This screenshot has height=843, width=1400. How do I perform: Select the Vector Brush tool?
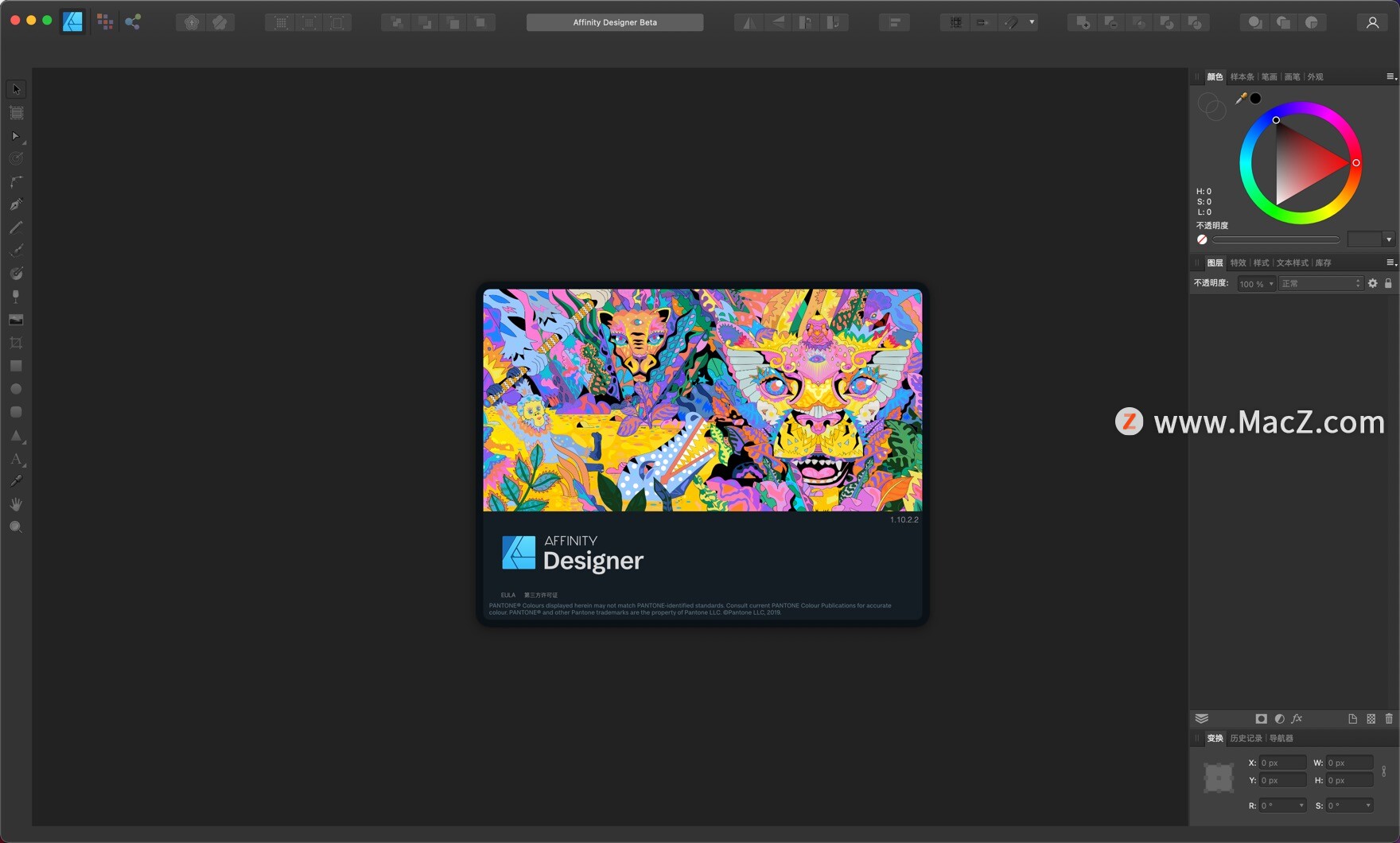[x=16, y=251]
